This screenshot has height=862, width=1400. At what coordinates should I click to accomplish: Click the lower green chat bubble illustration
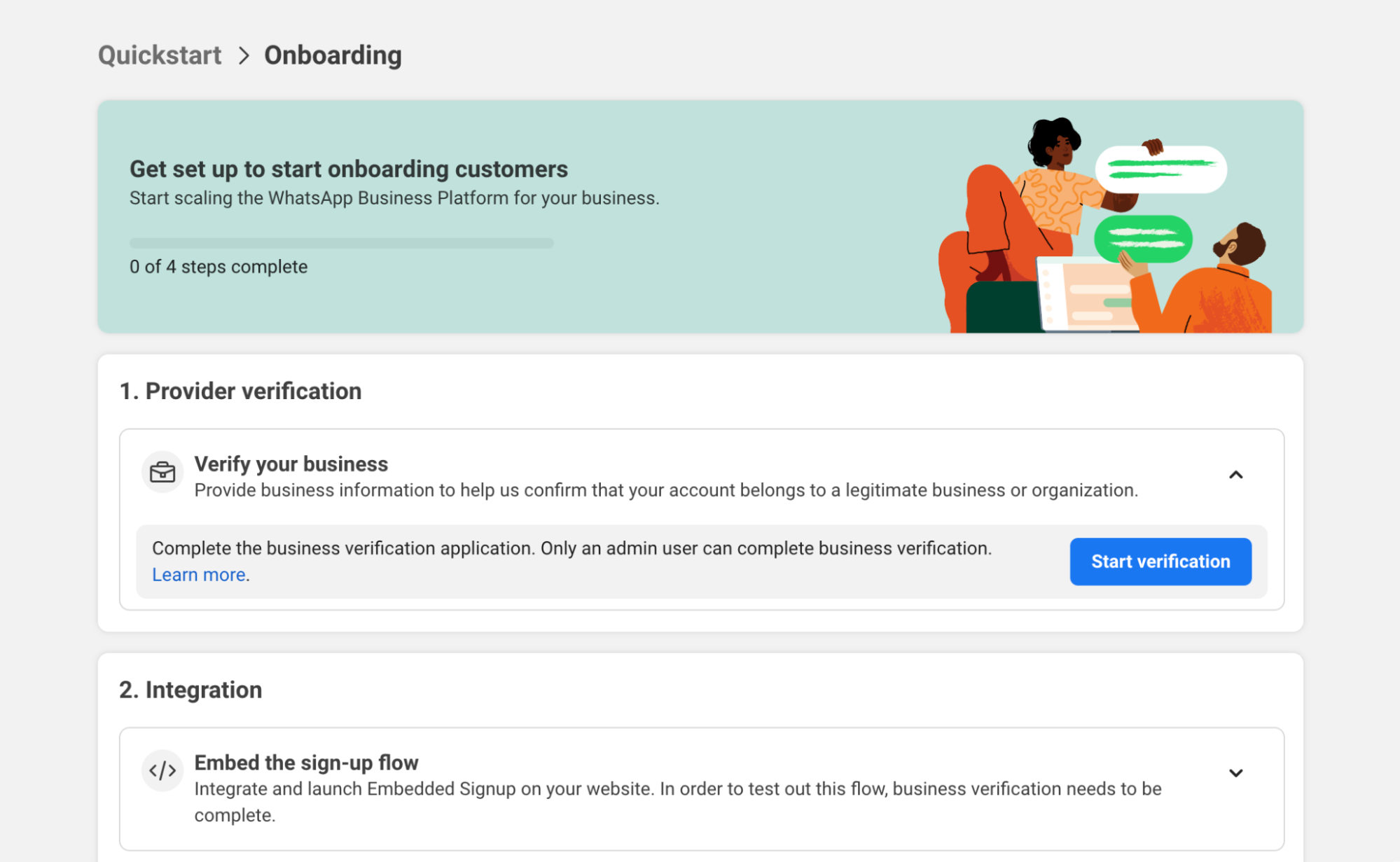click(x=1143, y=239)
